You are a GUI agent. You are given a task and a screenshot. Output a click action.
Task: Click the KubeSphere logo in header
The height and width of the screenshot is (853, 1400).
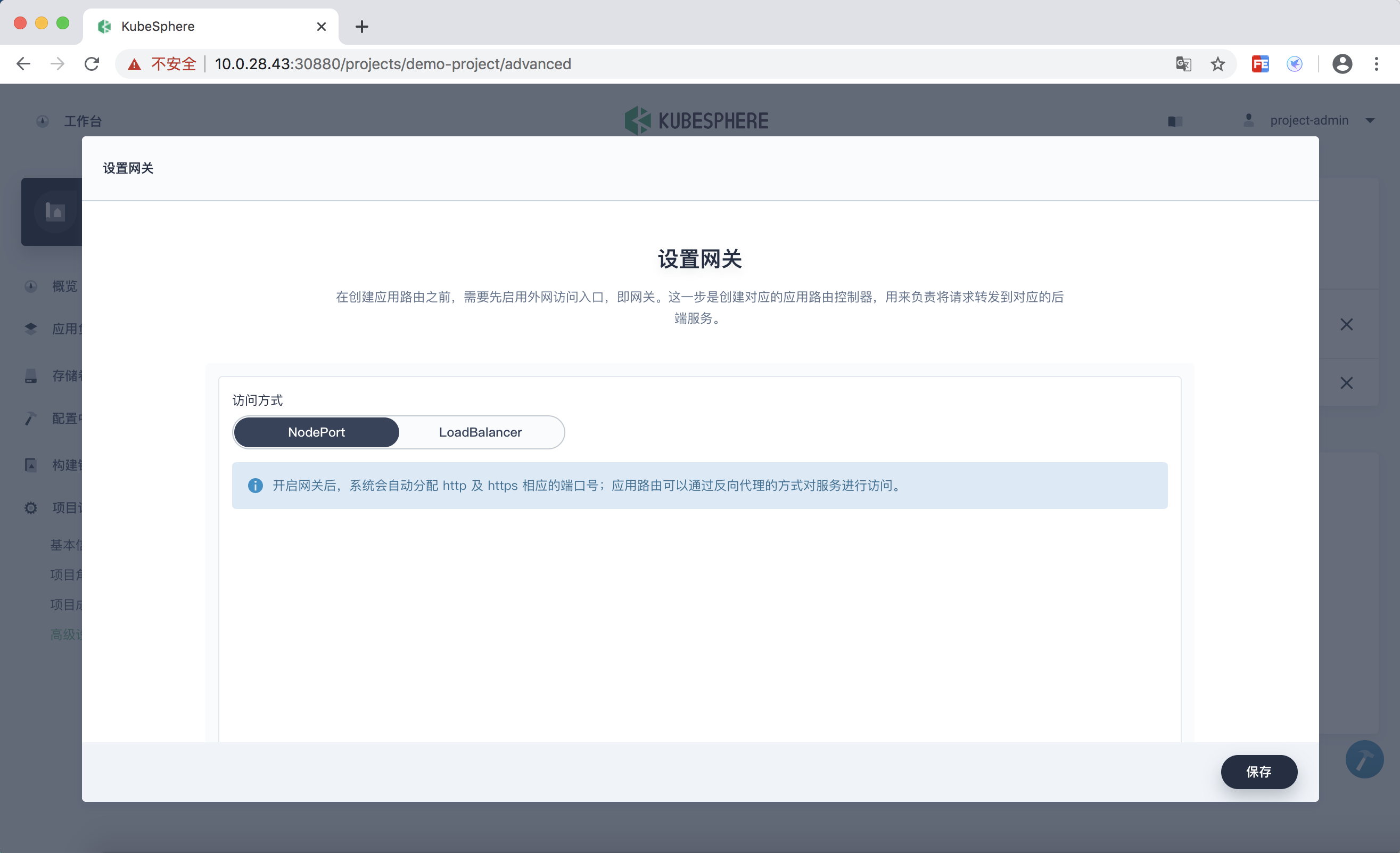click(696, 120)
